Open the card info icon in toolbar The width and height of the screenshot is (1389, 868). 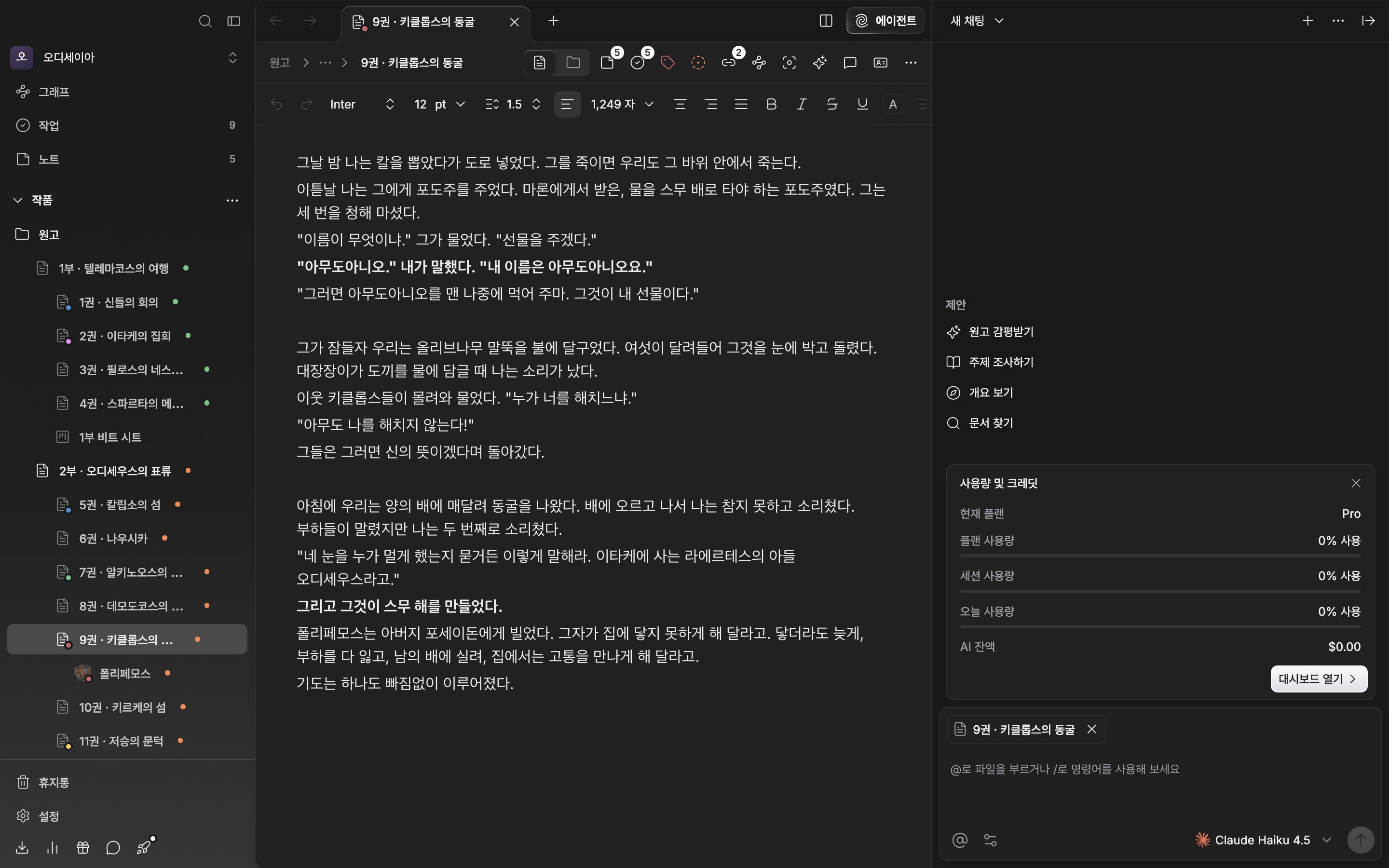tap(881, 63)
